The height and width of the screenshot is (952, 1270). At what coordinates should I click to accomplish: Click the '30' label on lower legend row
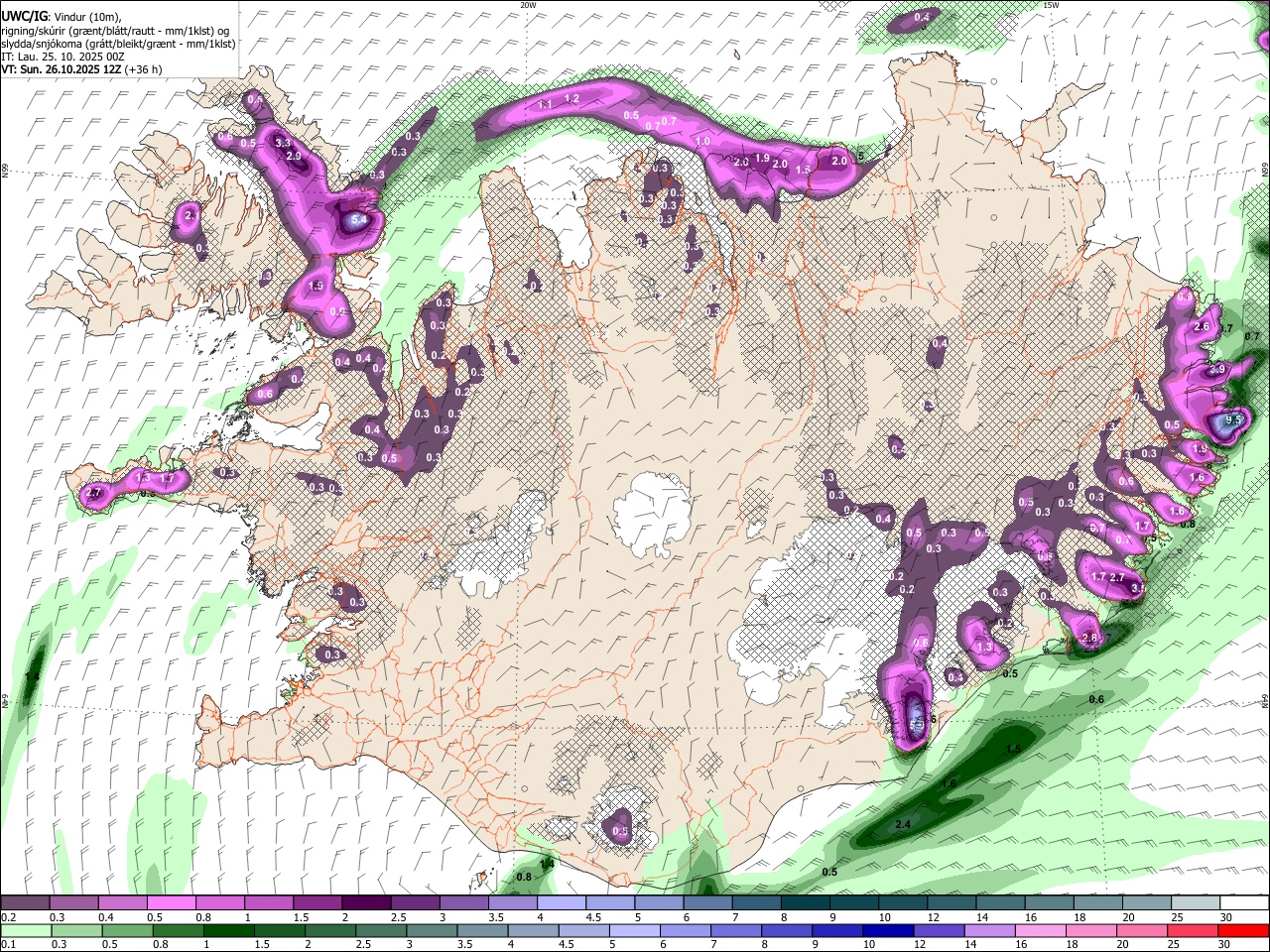coord(1226,944)
